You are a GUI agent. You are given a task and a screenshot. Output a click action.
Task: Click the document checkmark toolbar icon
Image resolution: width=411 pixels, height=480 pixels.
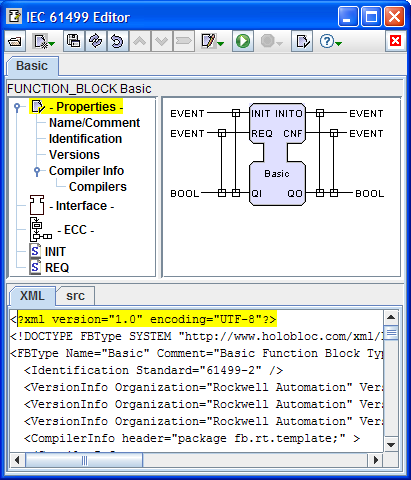302,41
